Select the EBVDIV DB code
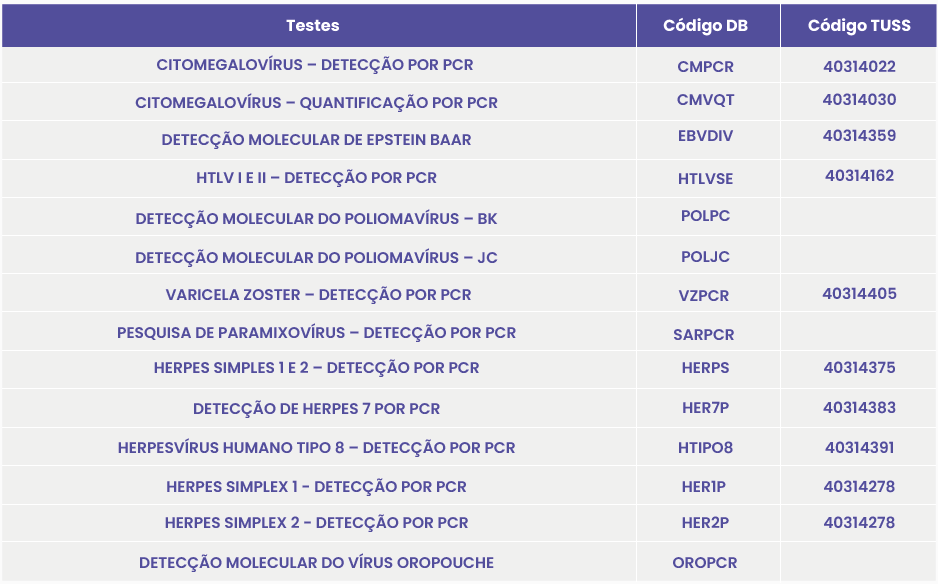 click(705, 137)
